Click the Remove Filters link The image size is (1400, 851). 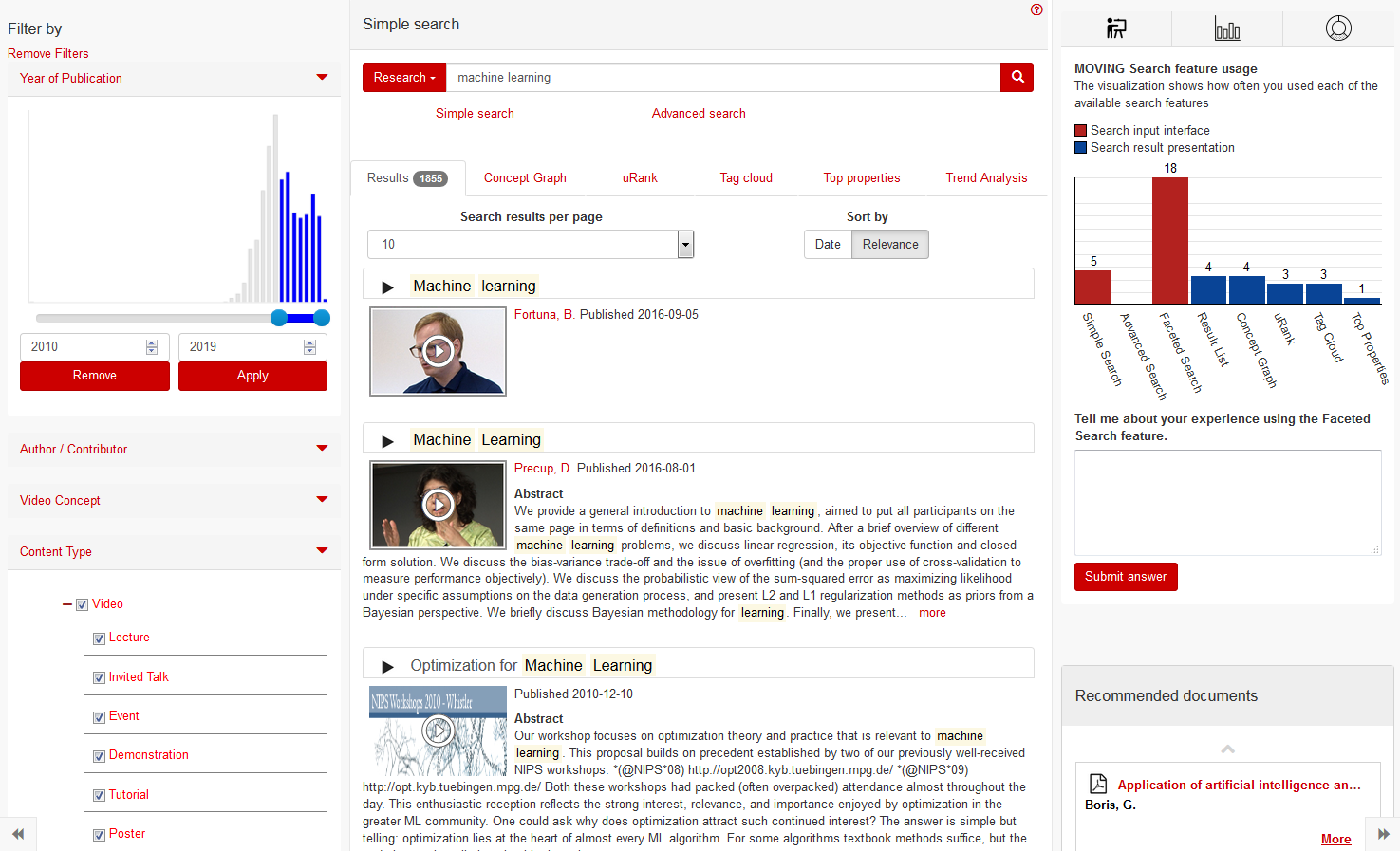click(x=48, y=54)
